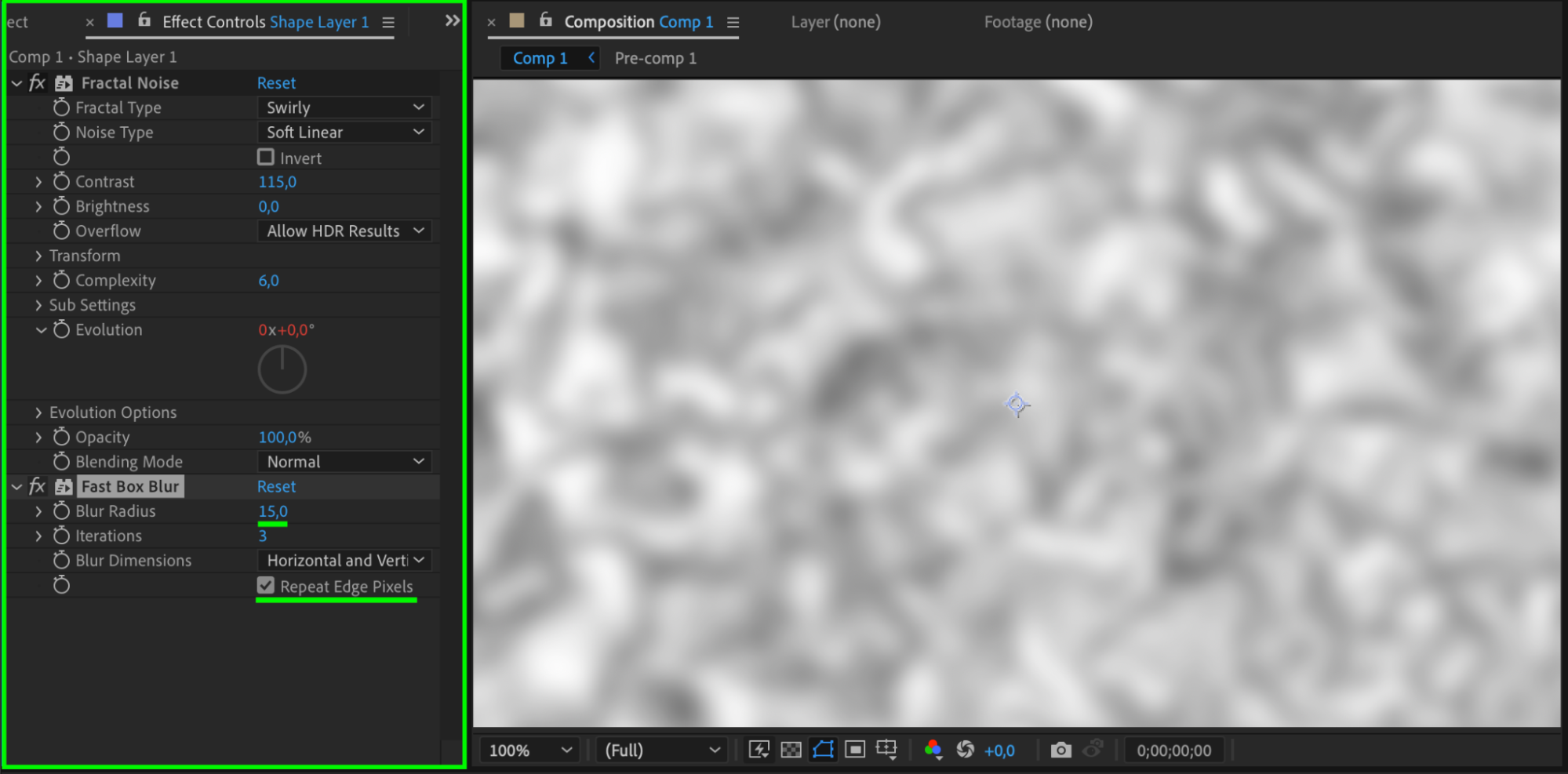The width and height of the screenshot is (1568, 774).
Task: Expand the Transform property group
Action: (x=38, y=256)
